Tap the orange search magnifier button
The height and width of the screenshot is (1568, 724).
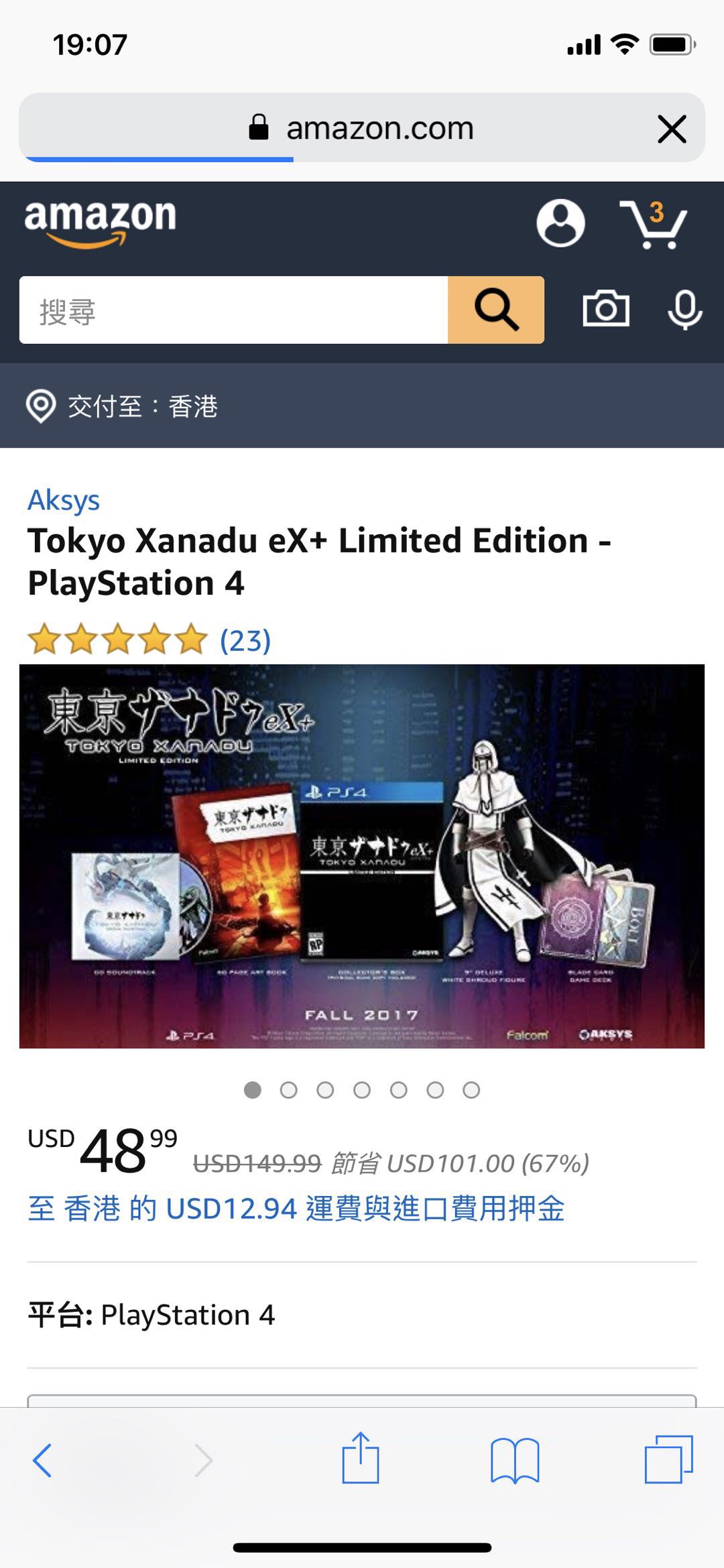(496, 310)
